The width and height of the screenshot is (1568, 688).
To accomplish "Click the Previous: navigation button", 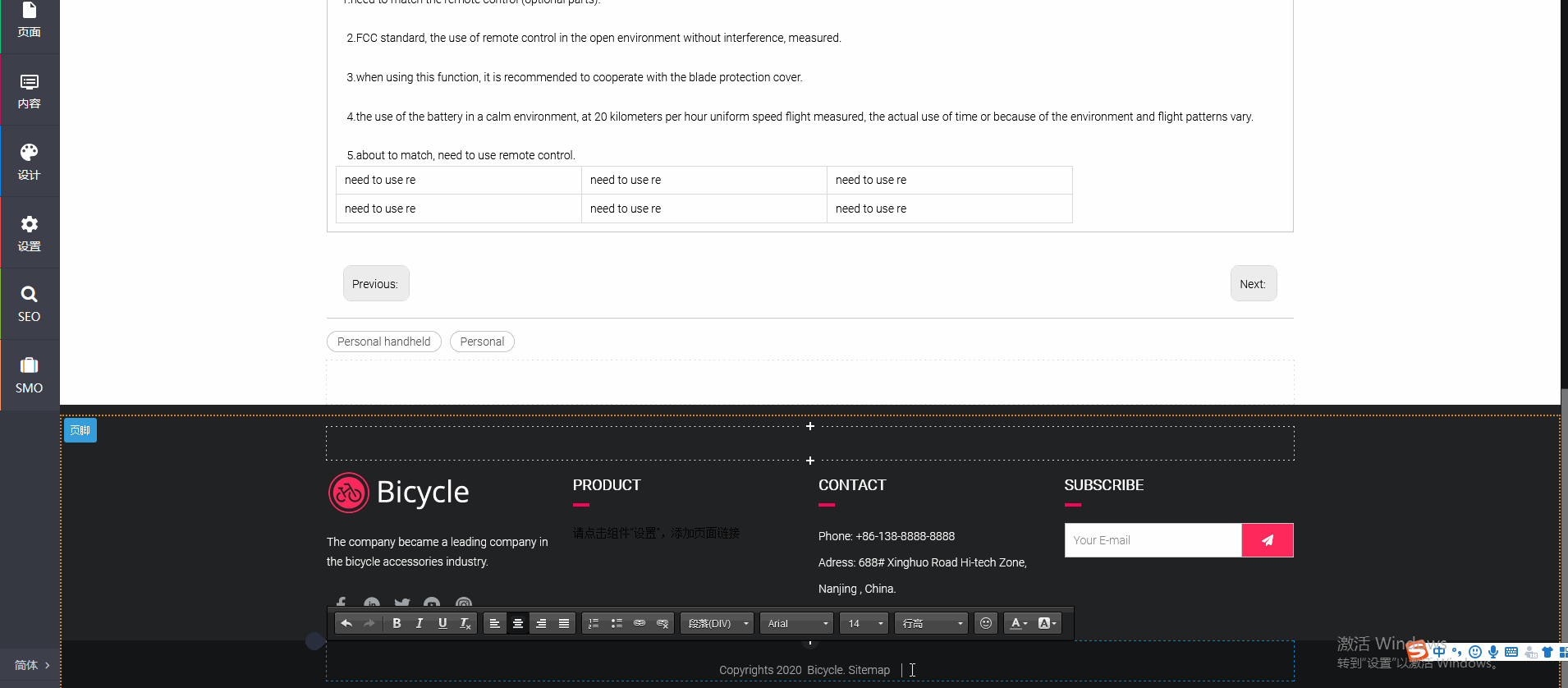I will tap(376, 284).
